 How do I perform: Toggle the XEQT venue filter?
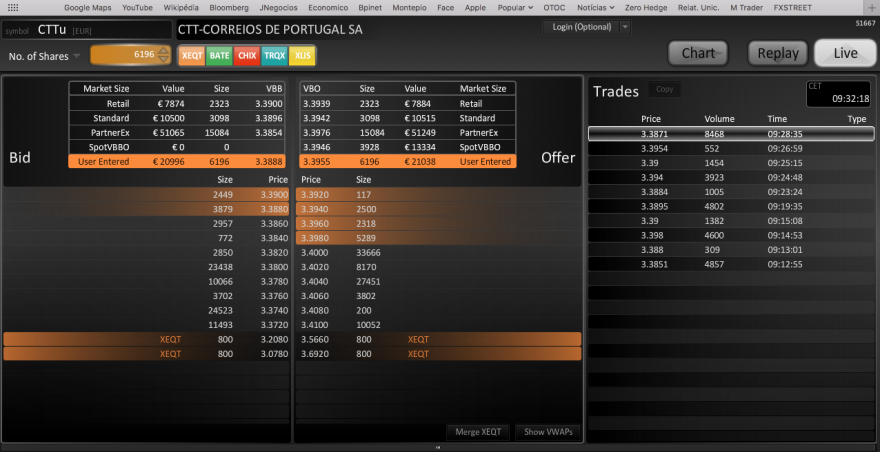click(x=192, y=56)
